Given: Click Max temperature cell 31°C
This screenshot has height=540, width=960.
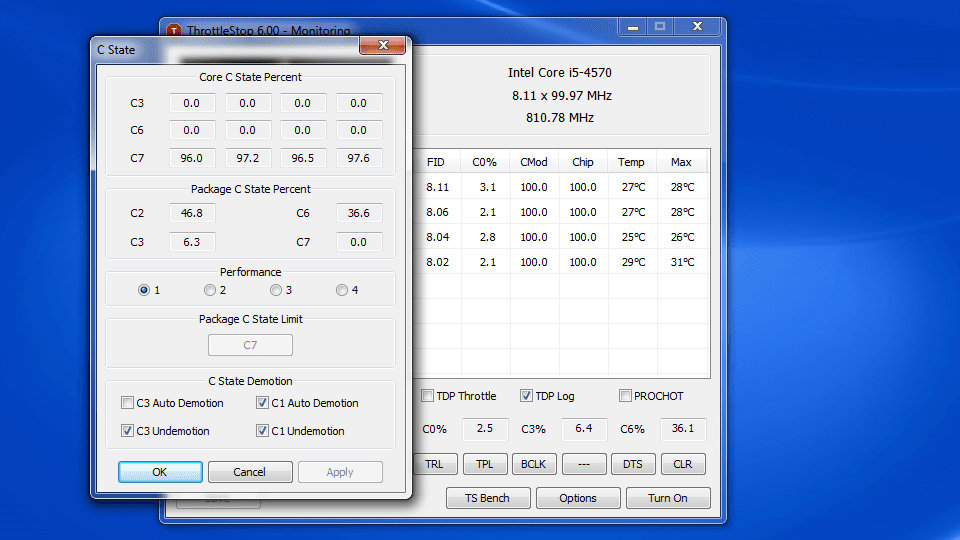Looking at the screenshot, I should [682, 262].
